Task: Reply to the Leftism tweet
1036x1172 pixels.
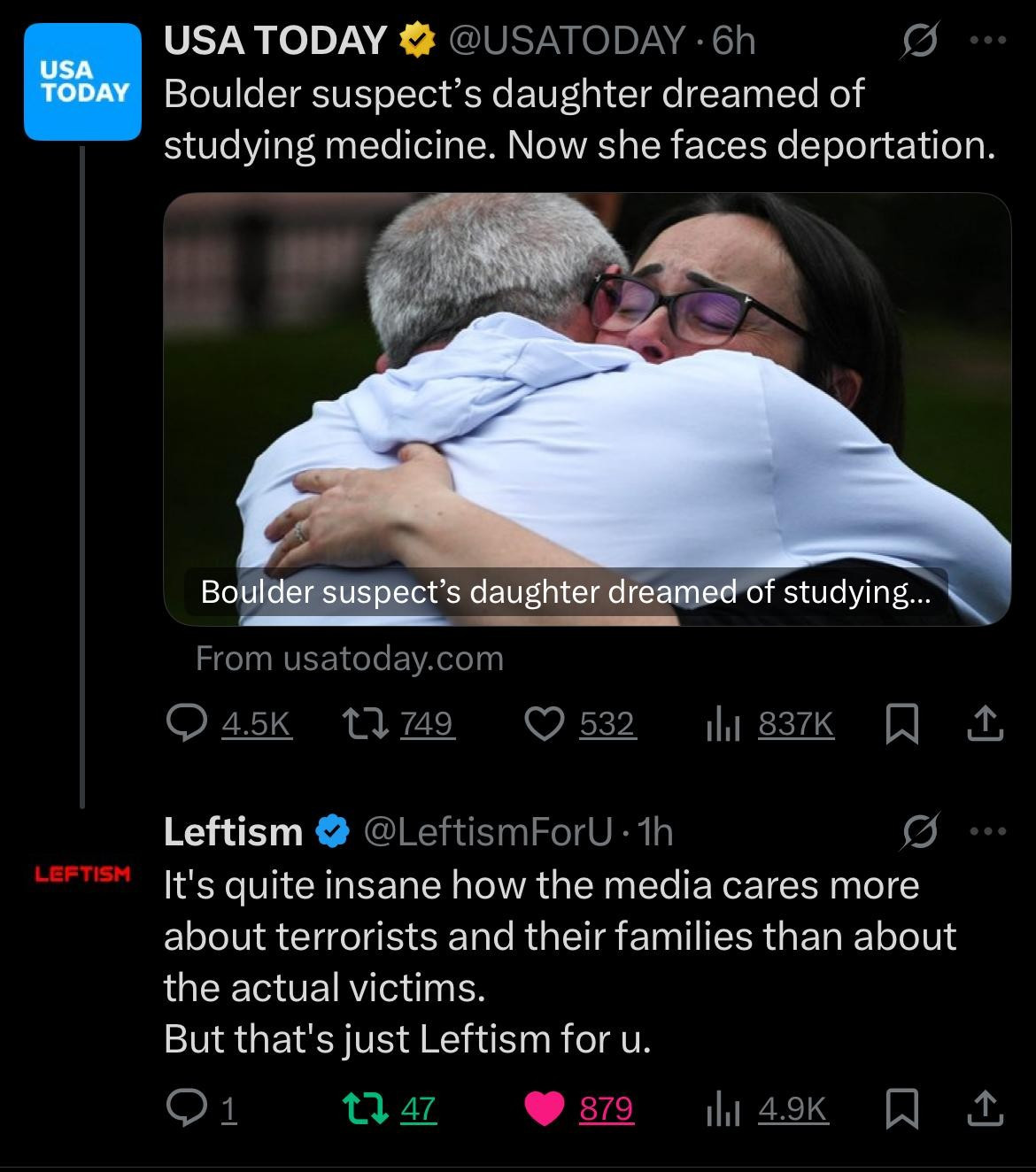Action: click(203, 1108)
